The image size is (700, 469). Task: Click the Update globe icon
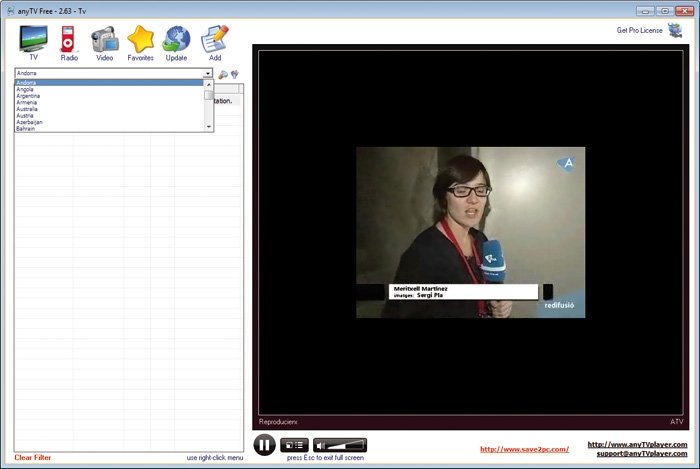click(x=176, y=43)
